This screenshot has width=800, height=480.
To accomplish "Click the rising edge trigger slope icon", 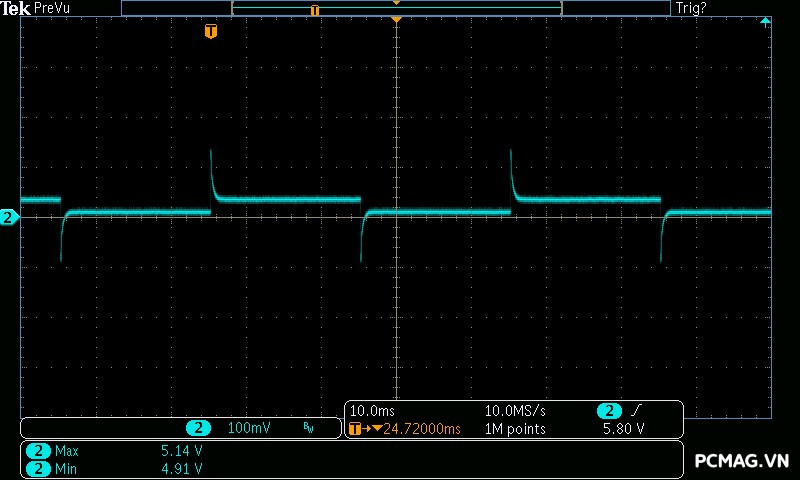I will 637,411.
